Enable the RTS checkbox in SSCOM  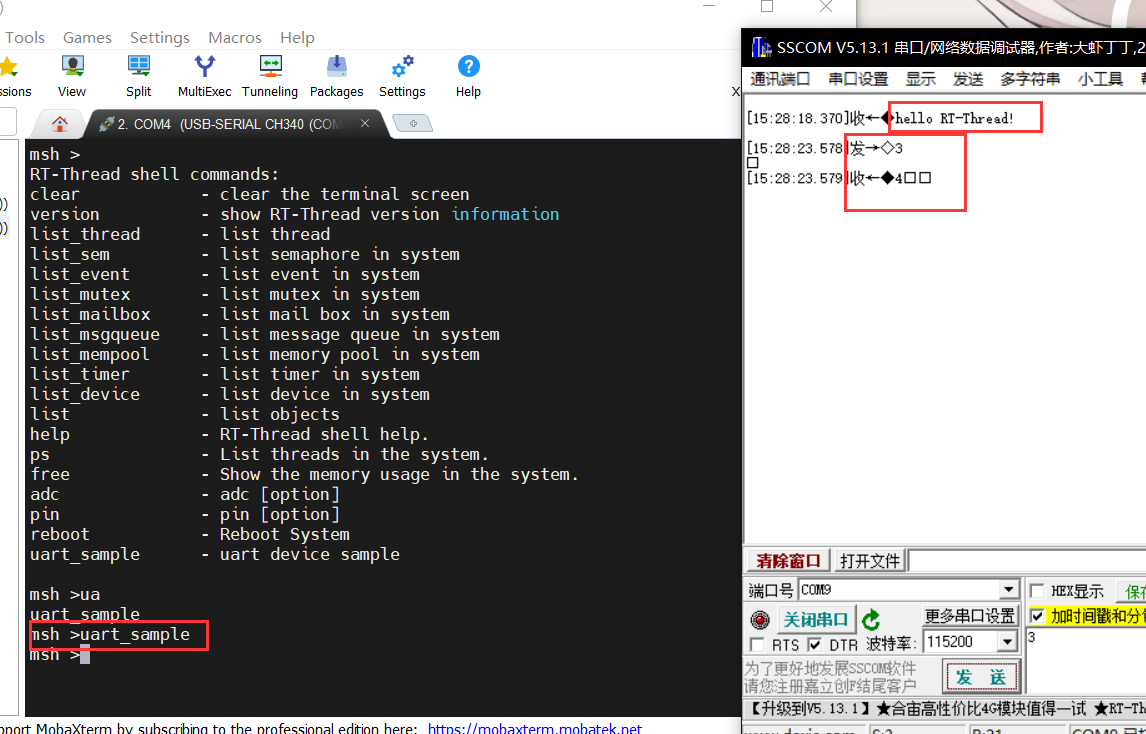[x=757, y=644]
